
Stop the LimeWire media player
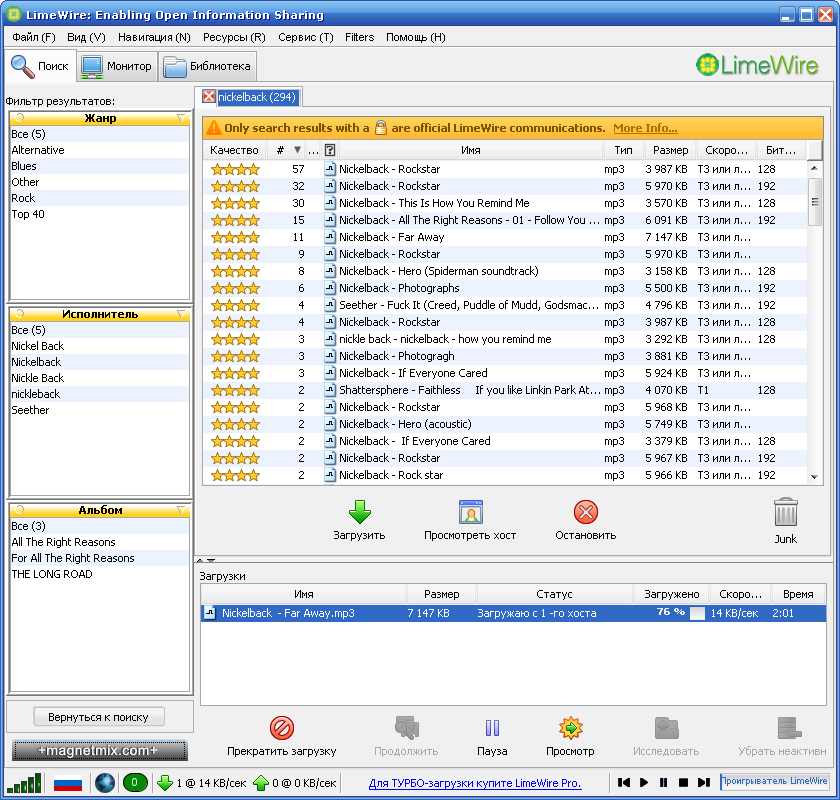click(x=684, y=783)
